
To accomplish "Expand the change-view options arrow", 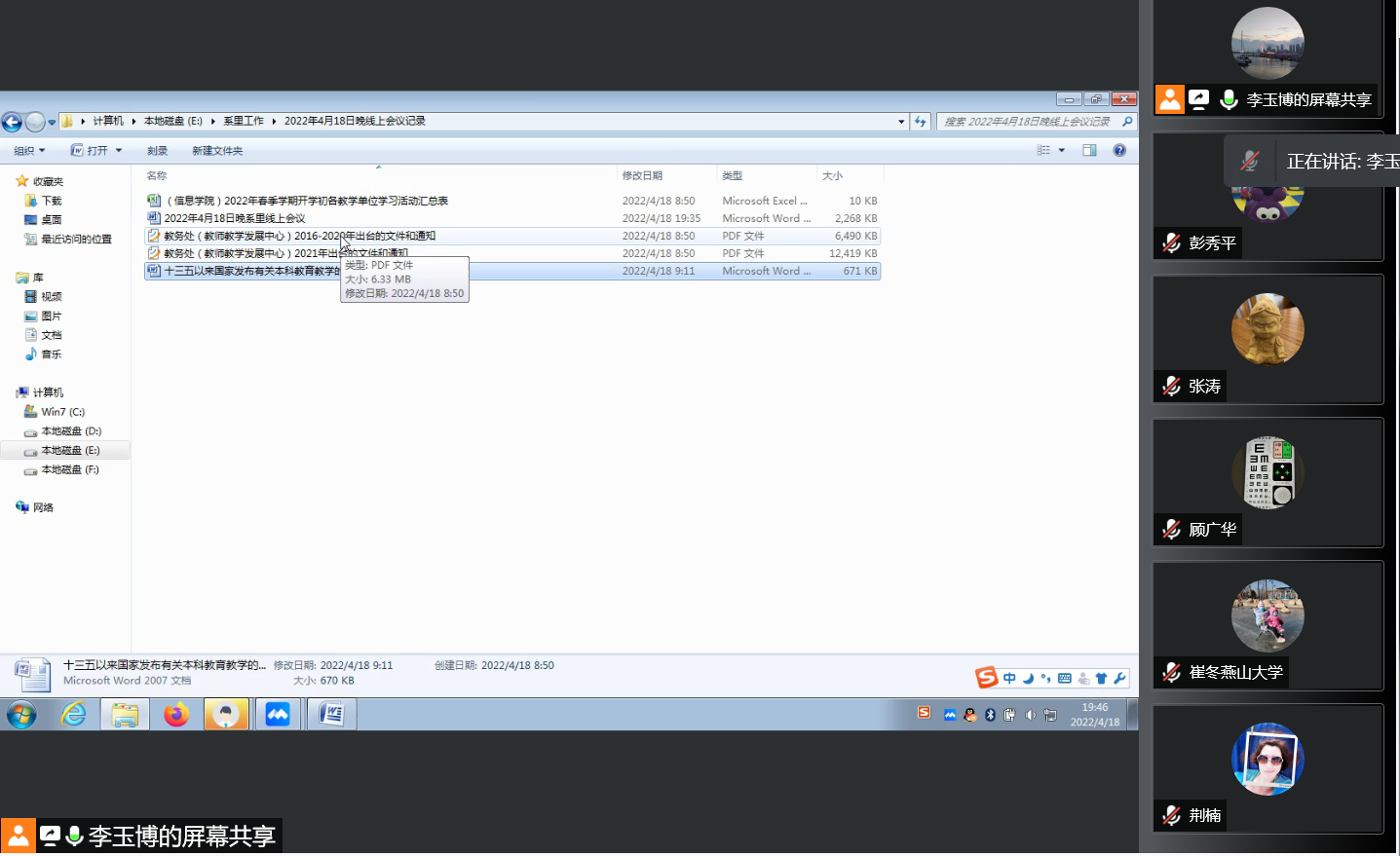I will 1061,150.
